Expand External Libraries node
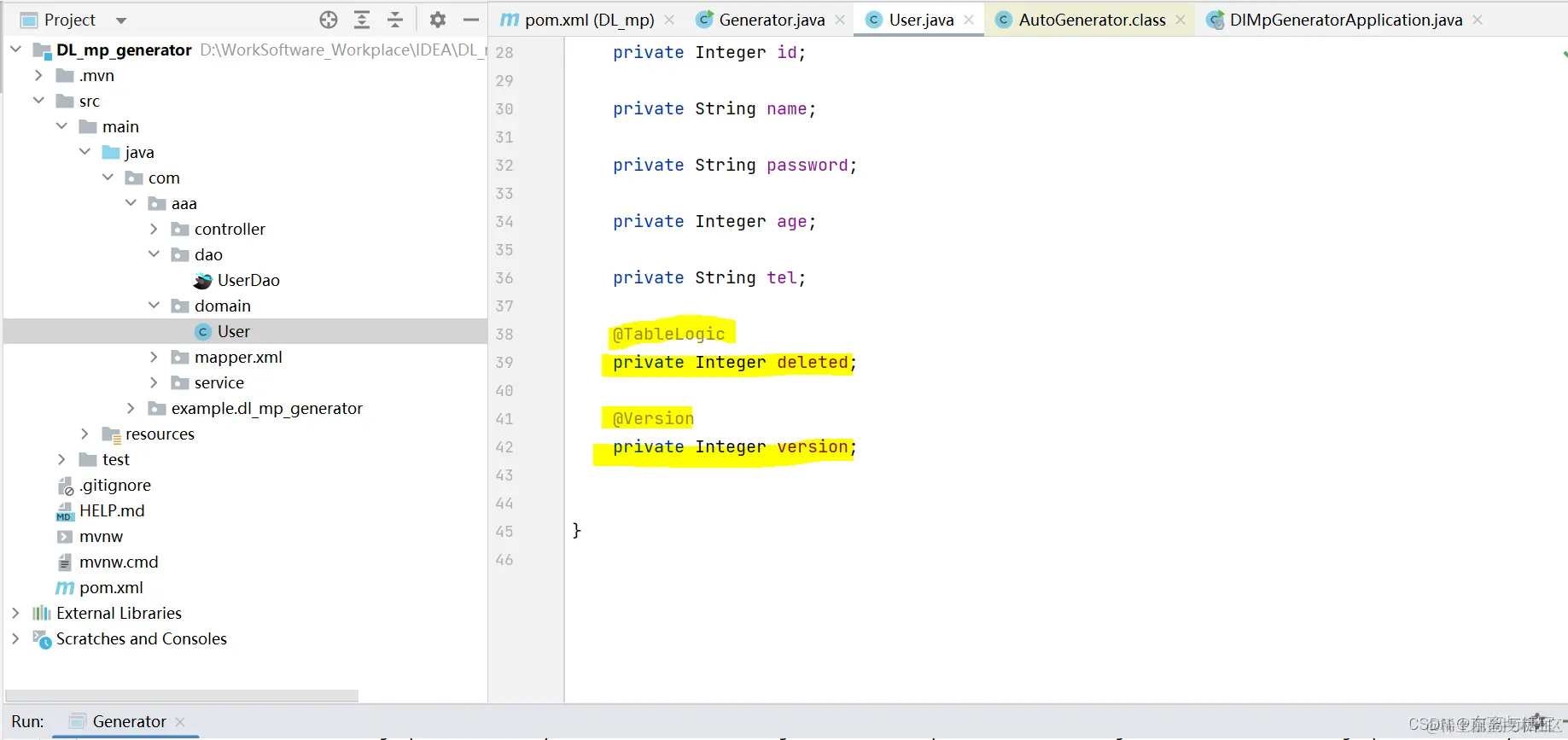The width and height of the screenshot is (1568, 740). pyautogui.click(x=15, y=613)
